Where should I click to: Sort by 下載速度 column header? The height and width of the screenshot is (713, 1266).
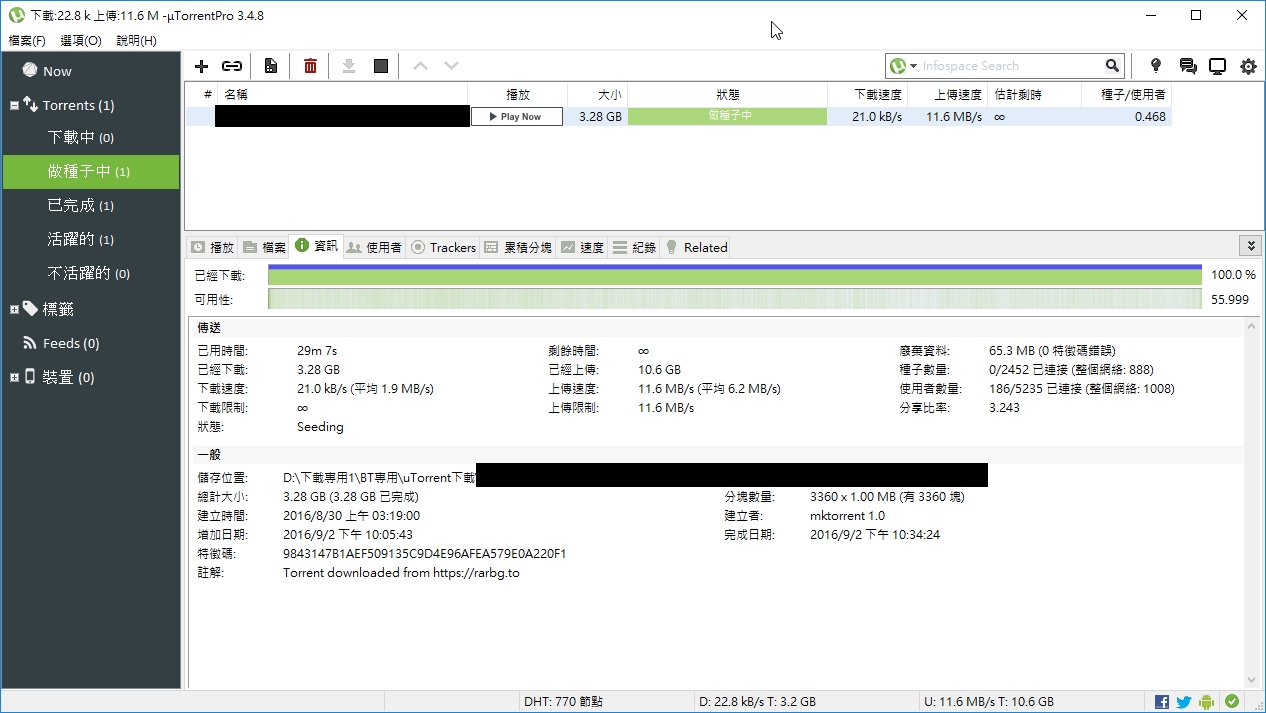[868, 94]
